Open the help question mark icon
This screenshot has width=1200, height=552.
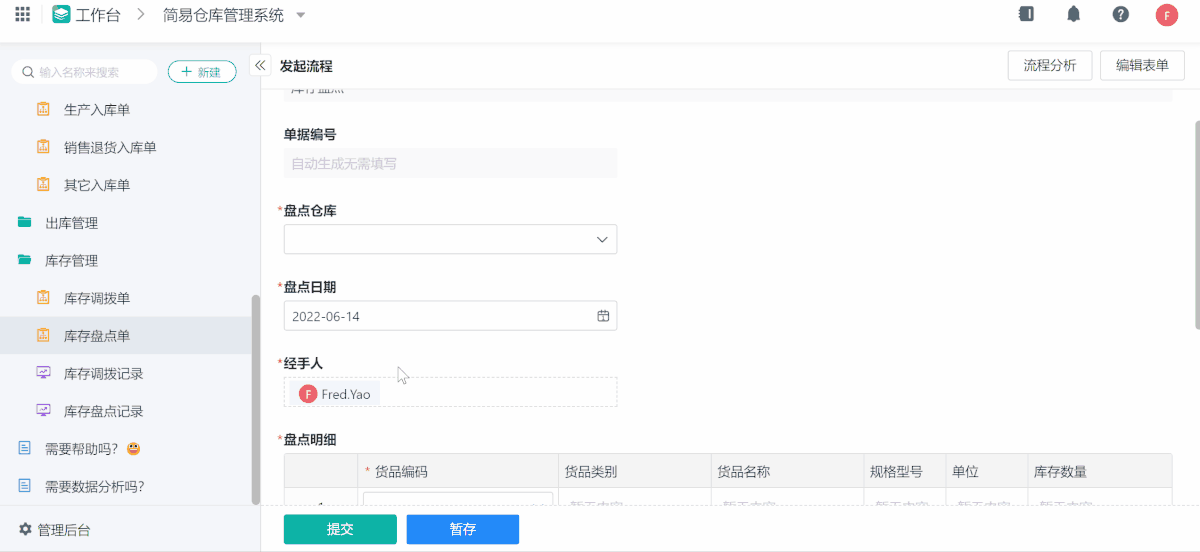(1121, 14)
